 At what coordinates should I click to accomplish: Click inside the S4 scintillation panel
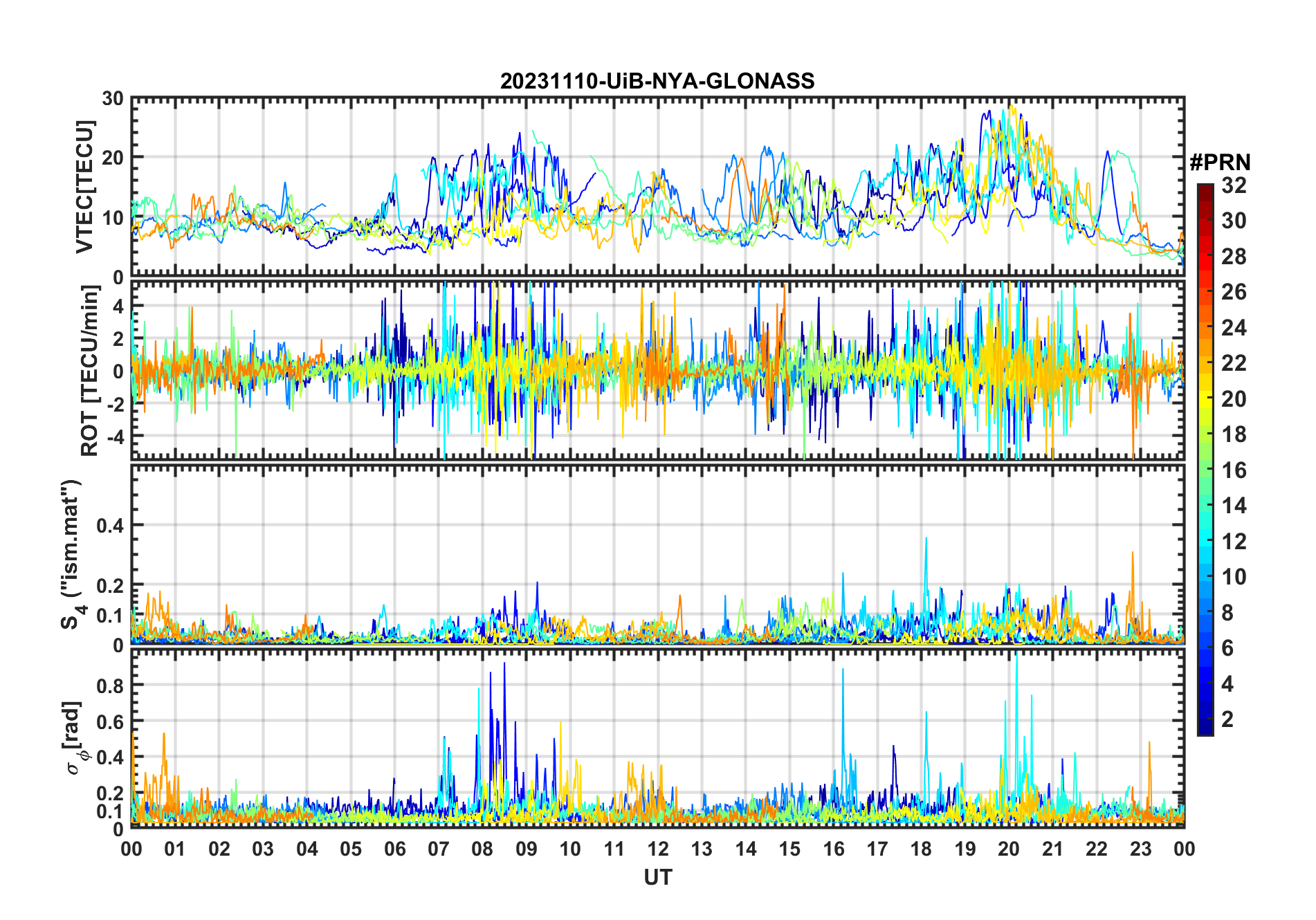tap(658, 554)
